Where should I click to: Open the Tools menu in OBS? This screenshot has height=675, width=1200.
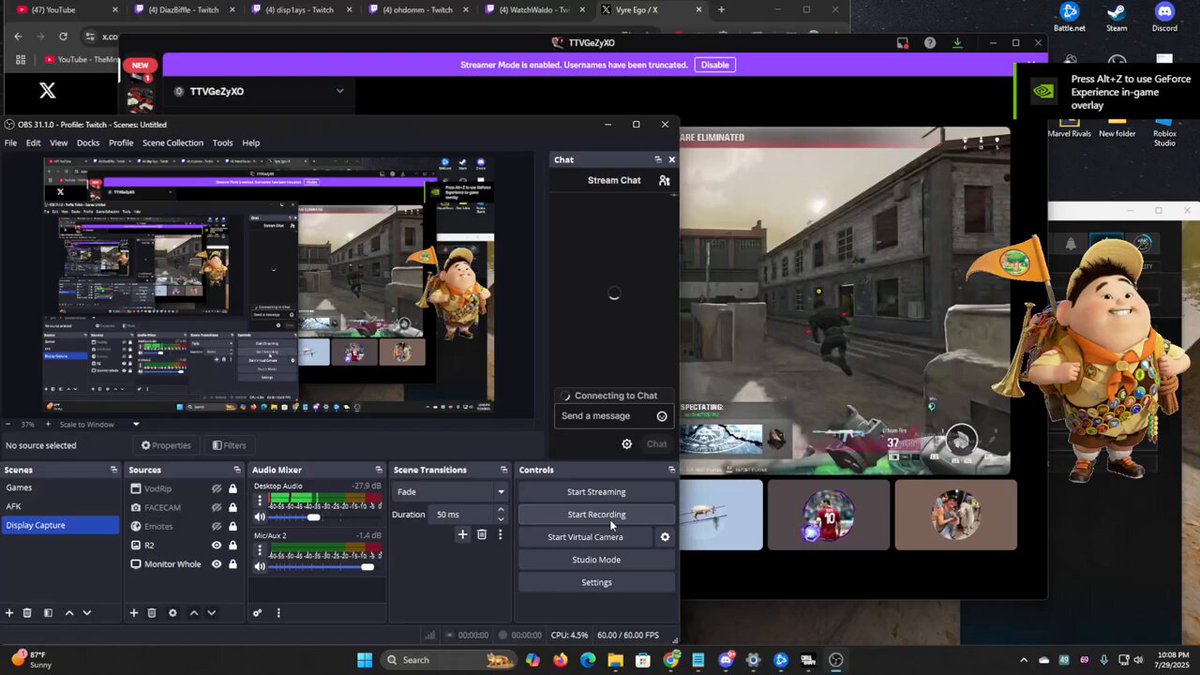[222, 143]
